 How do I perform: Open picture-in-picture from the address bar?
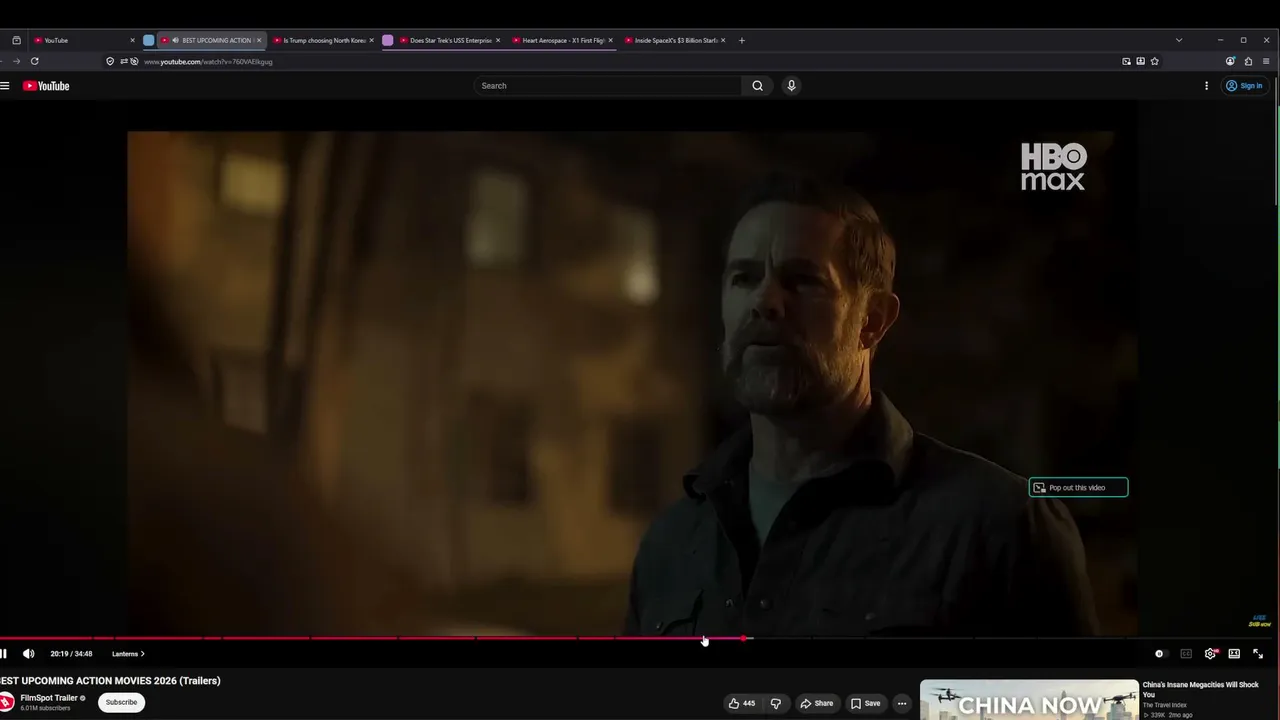tap(1126, 61)
